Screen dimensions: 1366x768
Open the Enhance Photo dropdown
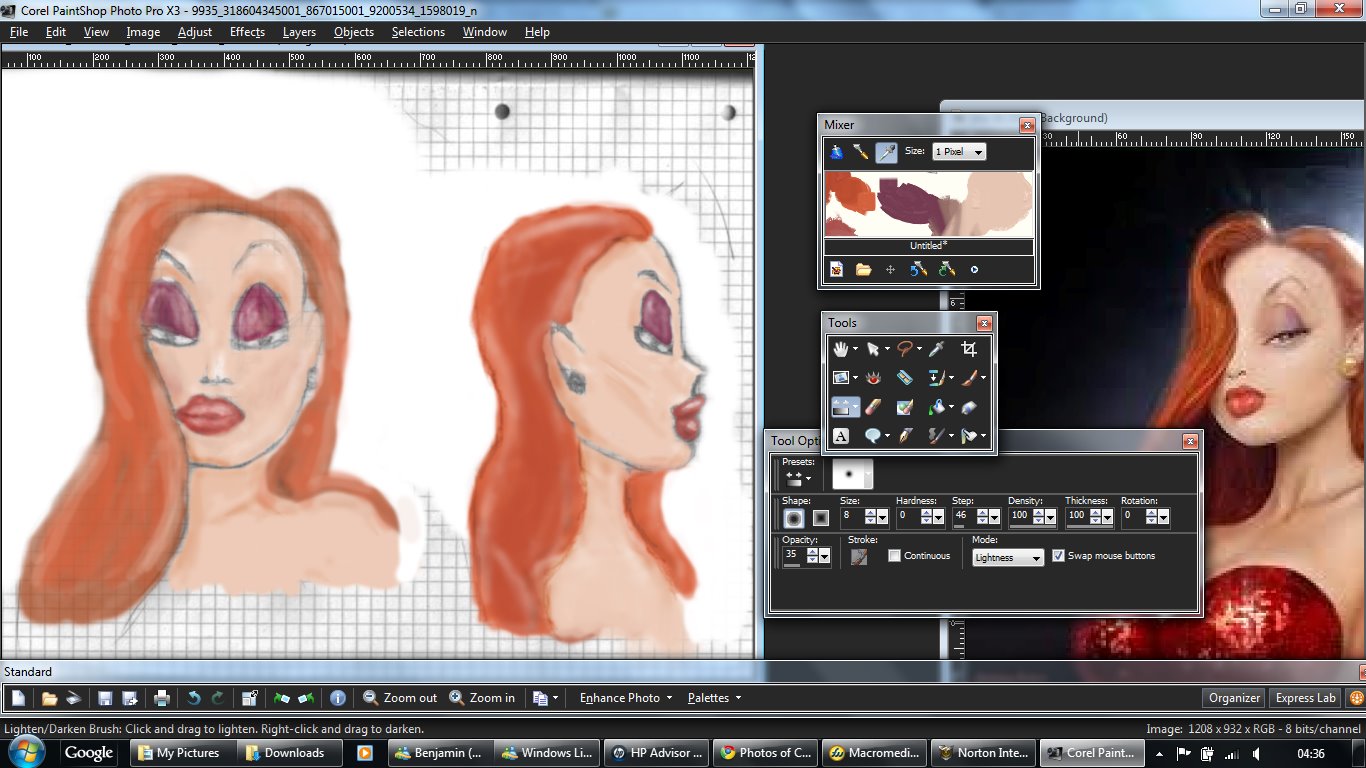click(x=626, y=698)
